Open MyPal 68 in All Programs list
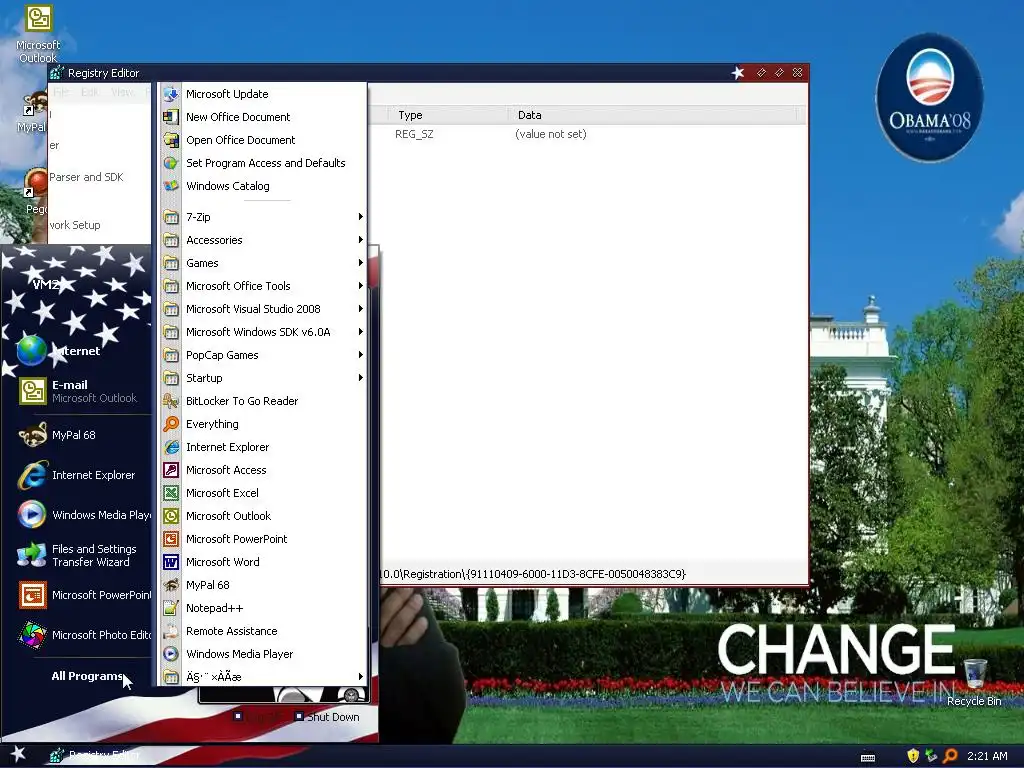The width and height of the screenshot is (1024, 768). (208, 585)
